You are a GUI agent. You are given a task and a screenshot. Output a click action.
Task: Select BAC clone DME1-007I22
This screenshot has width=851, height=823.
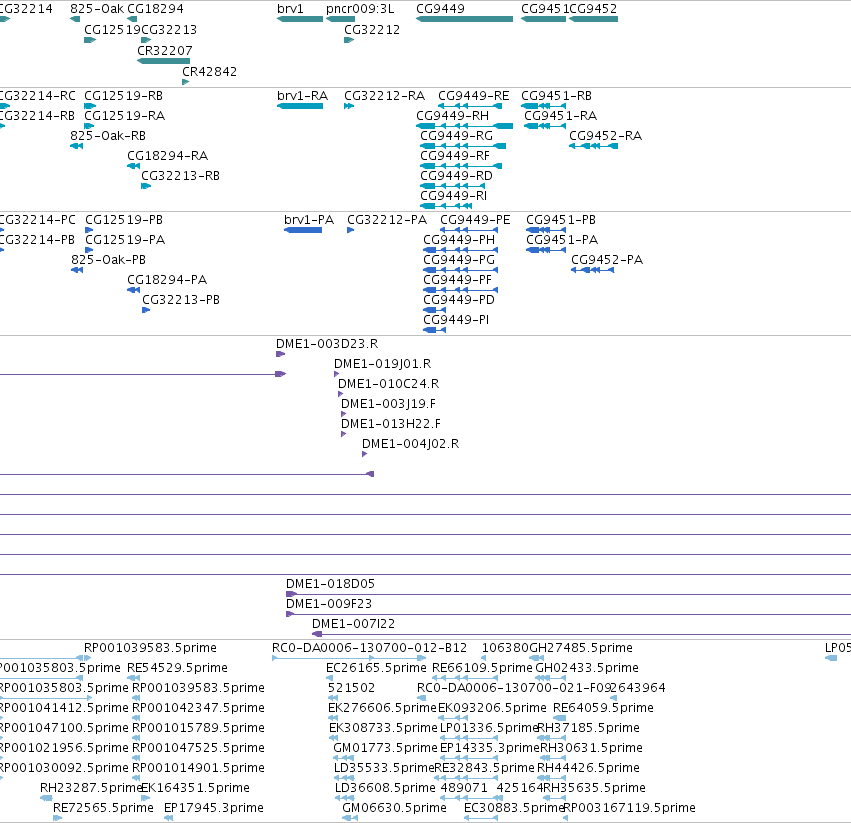[x=581, y=635]
